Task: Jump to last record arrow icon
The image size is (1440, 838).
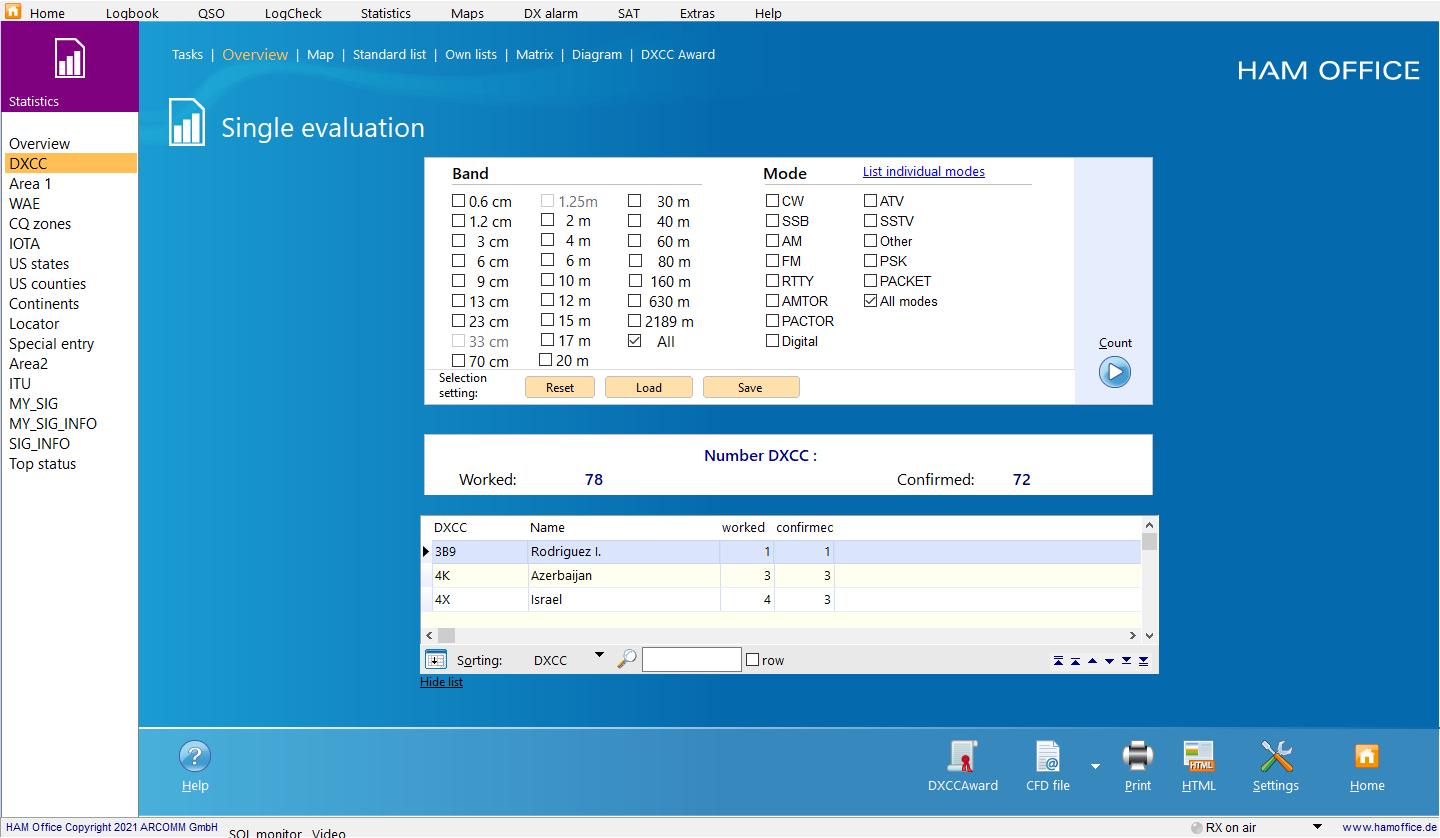Action: tap(1143, 661)
